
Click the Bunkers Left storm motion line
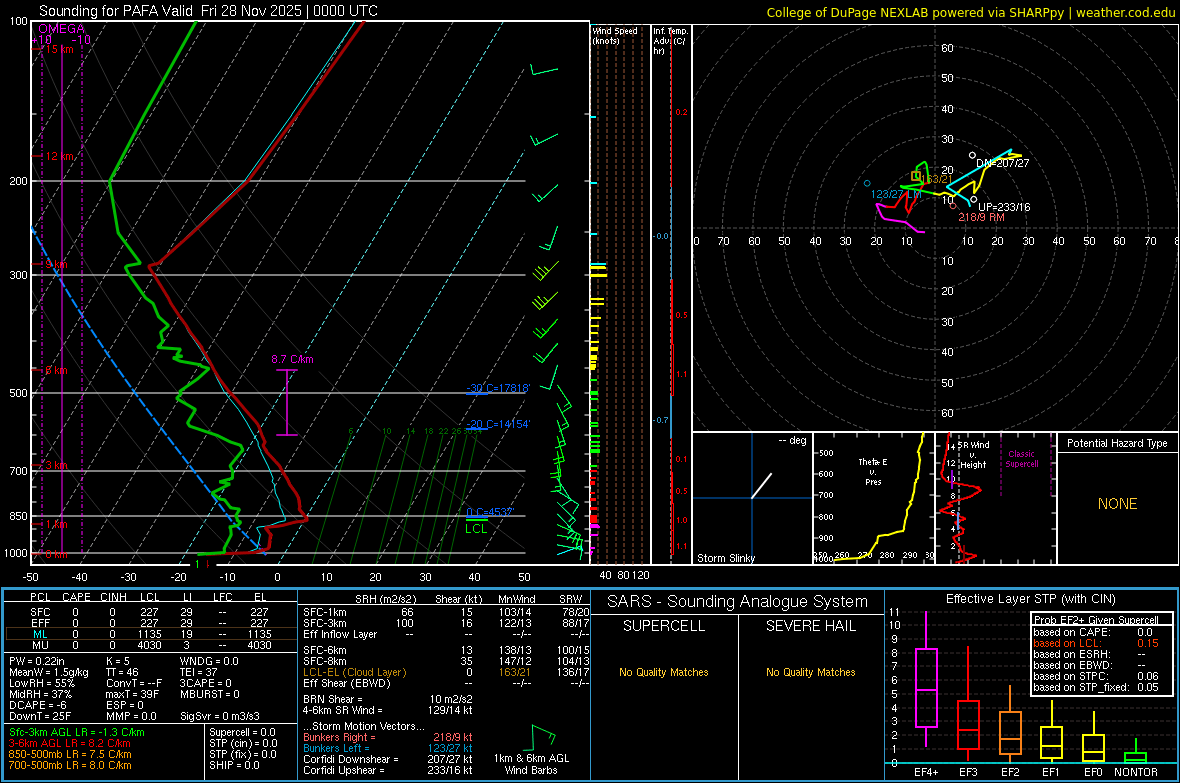pos(388,748)
